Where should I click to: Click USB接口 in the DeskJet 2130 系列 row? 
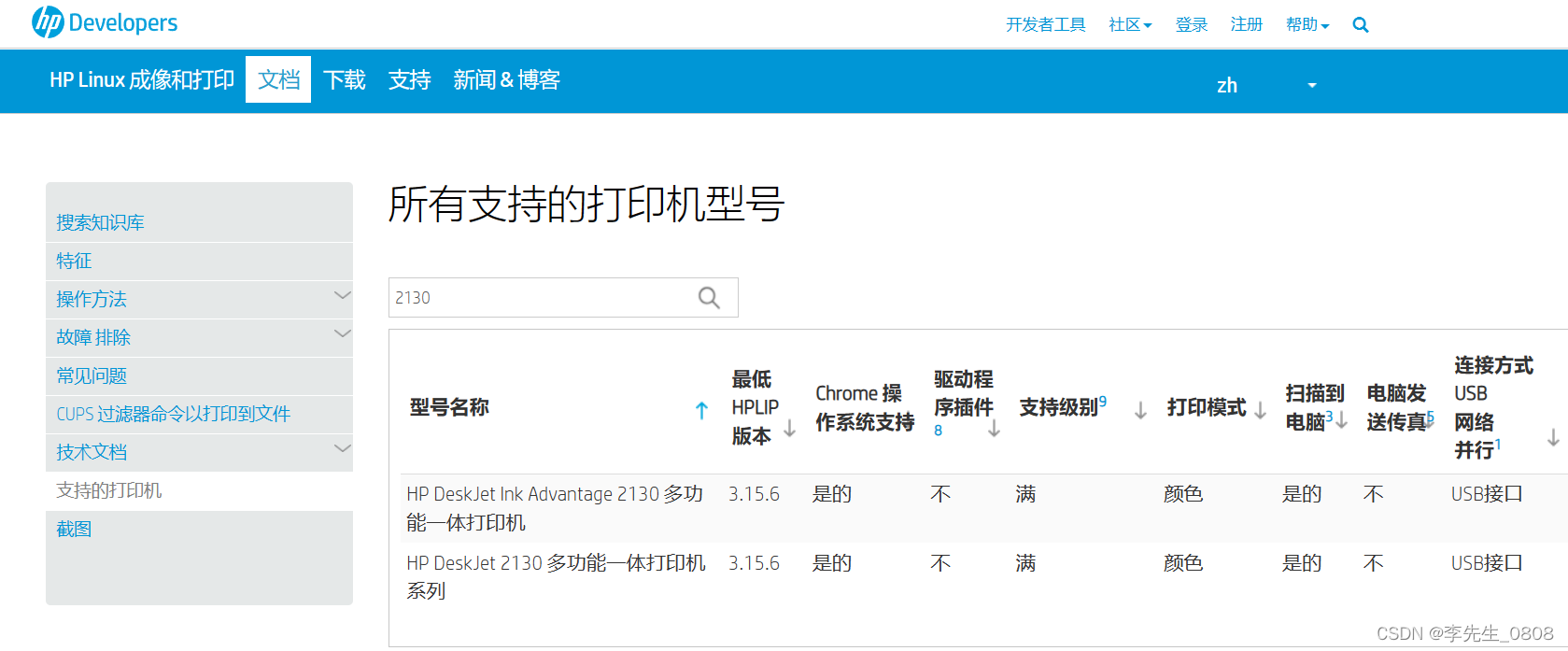coord(1487,563)
